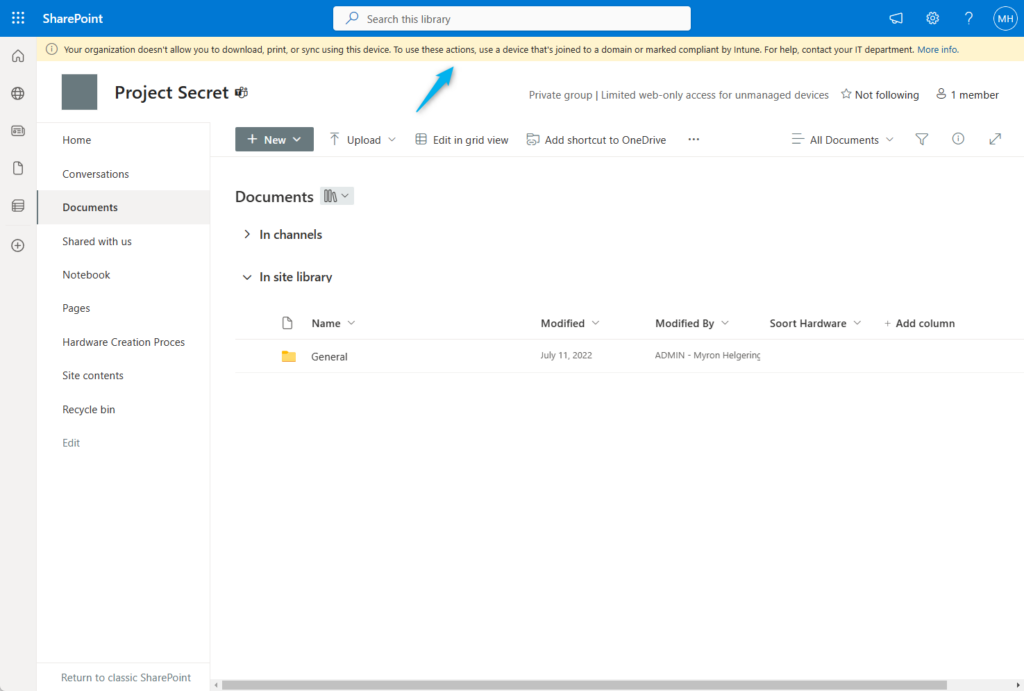This screenshot has height=691, width=1024.
Task: Toggle Not following for Project Secret
Action: pyautogui.click(x=879, y=94)
